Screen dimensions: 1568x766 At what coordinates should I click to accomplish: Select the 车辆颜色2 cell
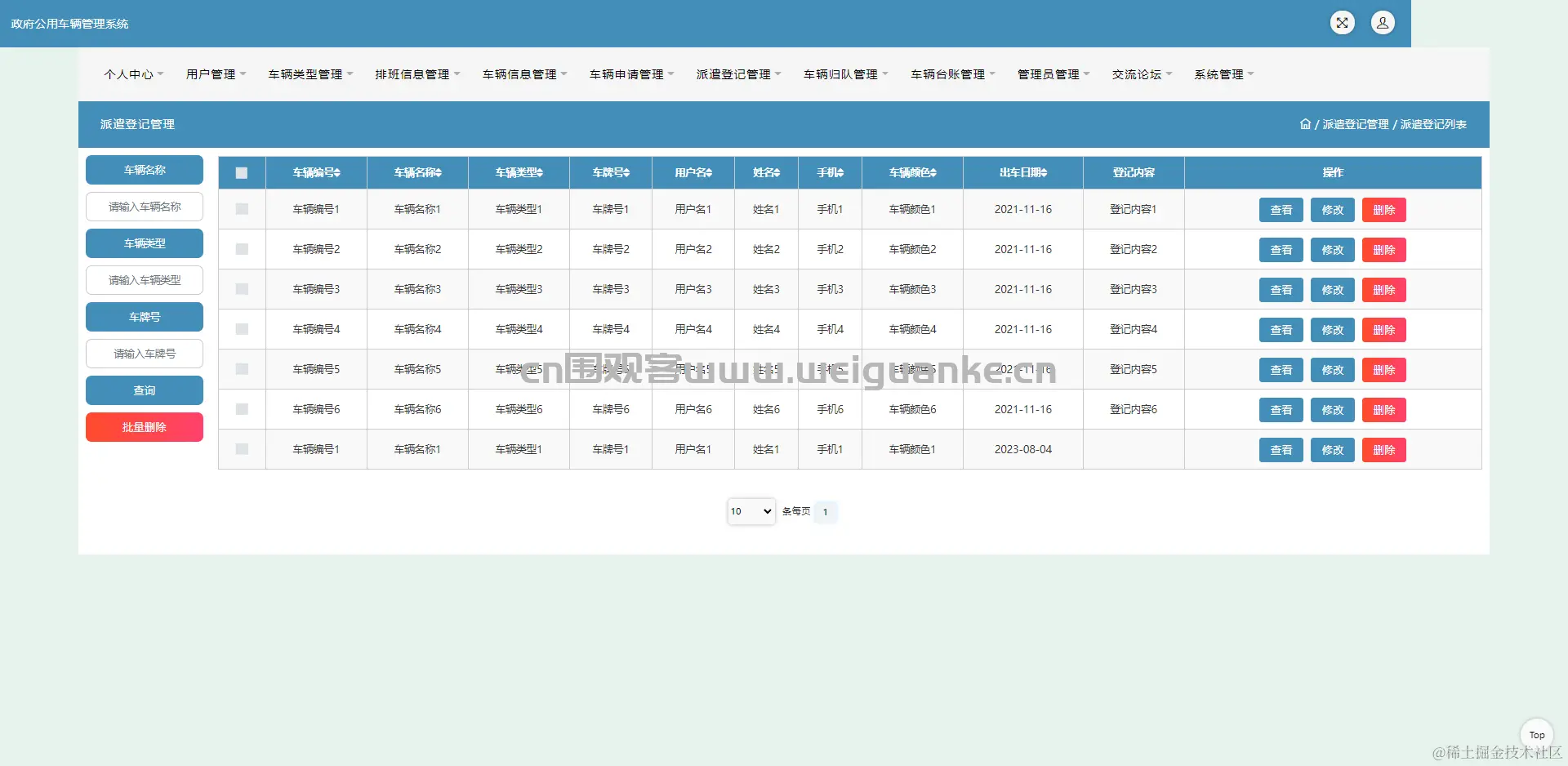tap(912, 249)
